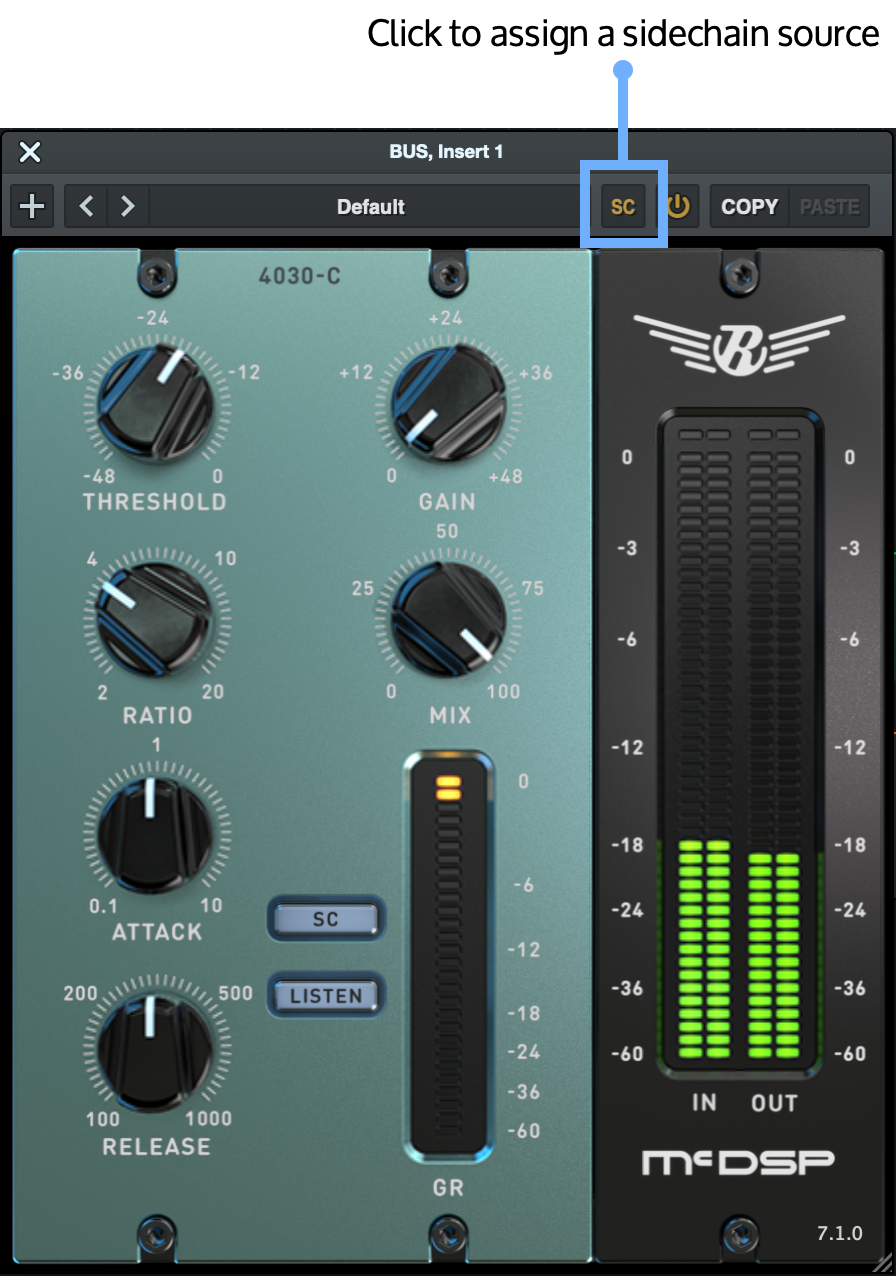Click the RATIO knob
This screenshot has height=1276, width=896.
(155, 622)
